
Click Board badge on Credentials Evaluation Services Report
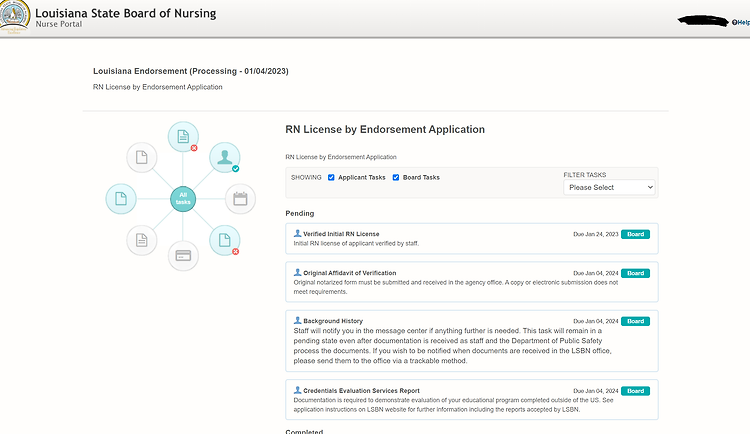pyautogui.click(x=635, y=391)
